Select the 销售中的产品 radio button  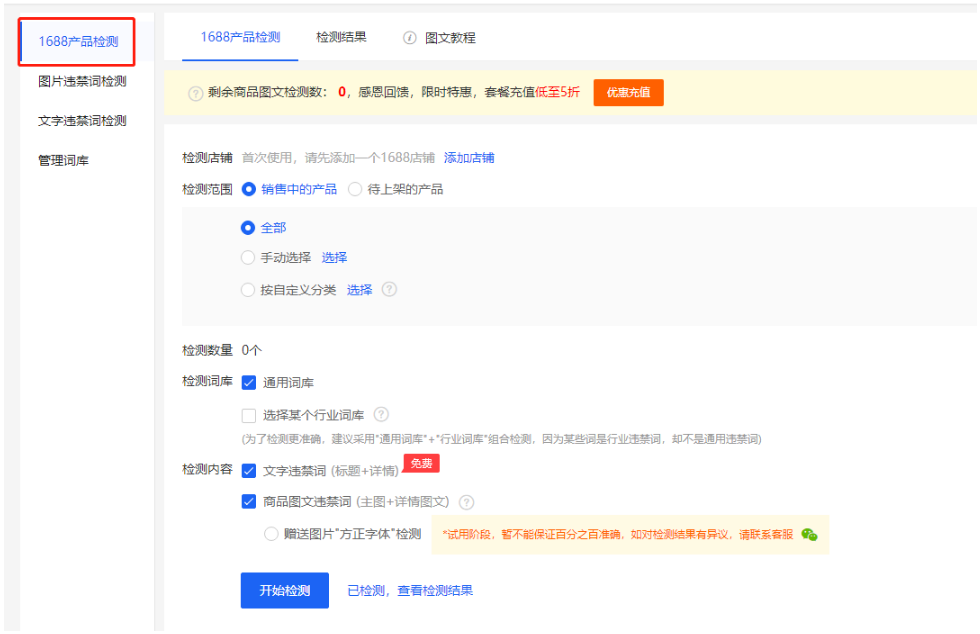[x=248, y=189]
